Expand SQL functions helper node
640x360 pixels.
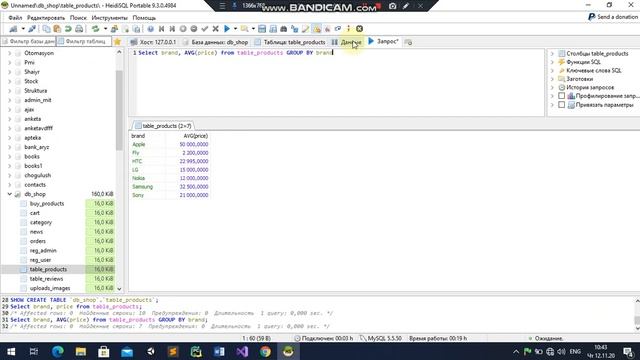pos(552,62)
